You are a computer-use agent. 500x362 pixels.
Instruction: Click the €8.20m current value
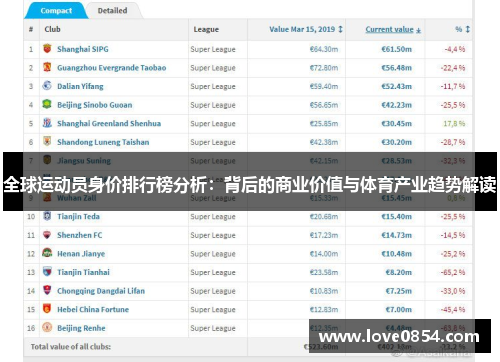(398, 273)
